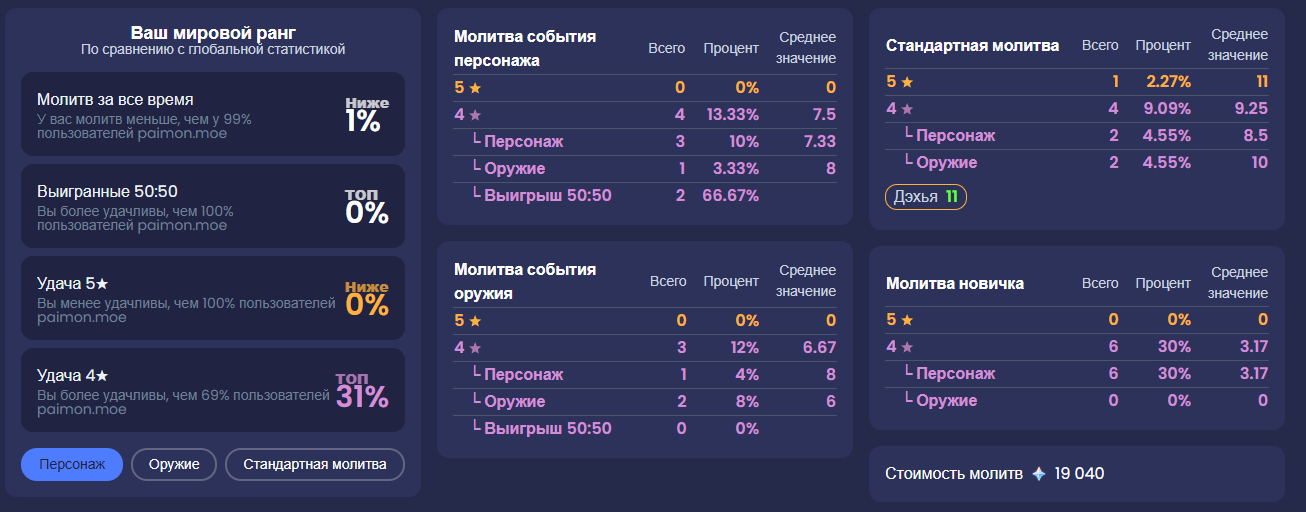Click the primogem icon beside Стоимость молитв
1306x512 pixels.
1039,474
